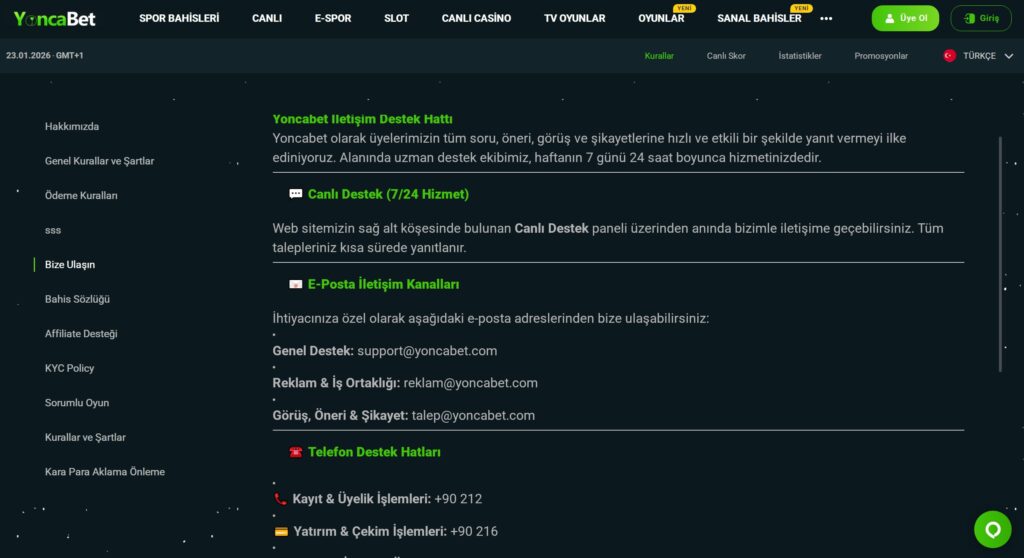This screenshot has height=558, width=1024.
Task: Click the Turkish flag icon
Action: click(x=949, y=56)
